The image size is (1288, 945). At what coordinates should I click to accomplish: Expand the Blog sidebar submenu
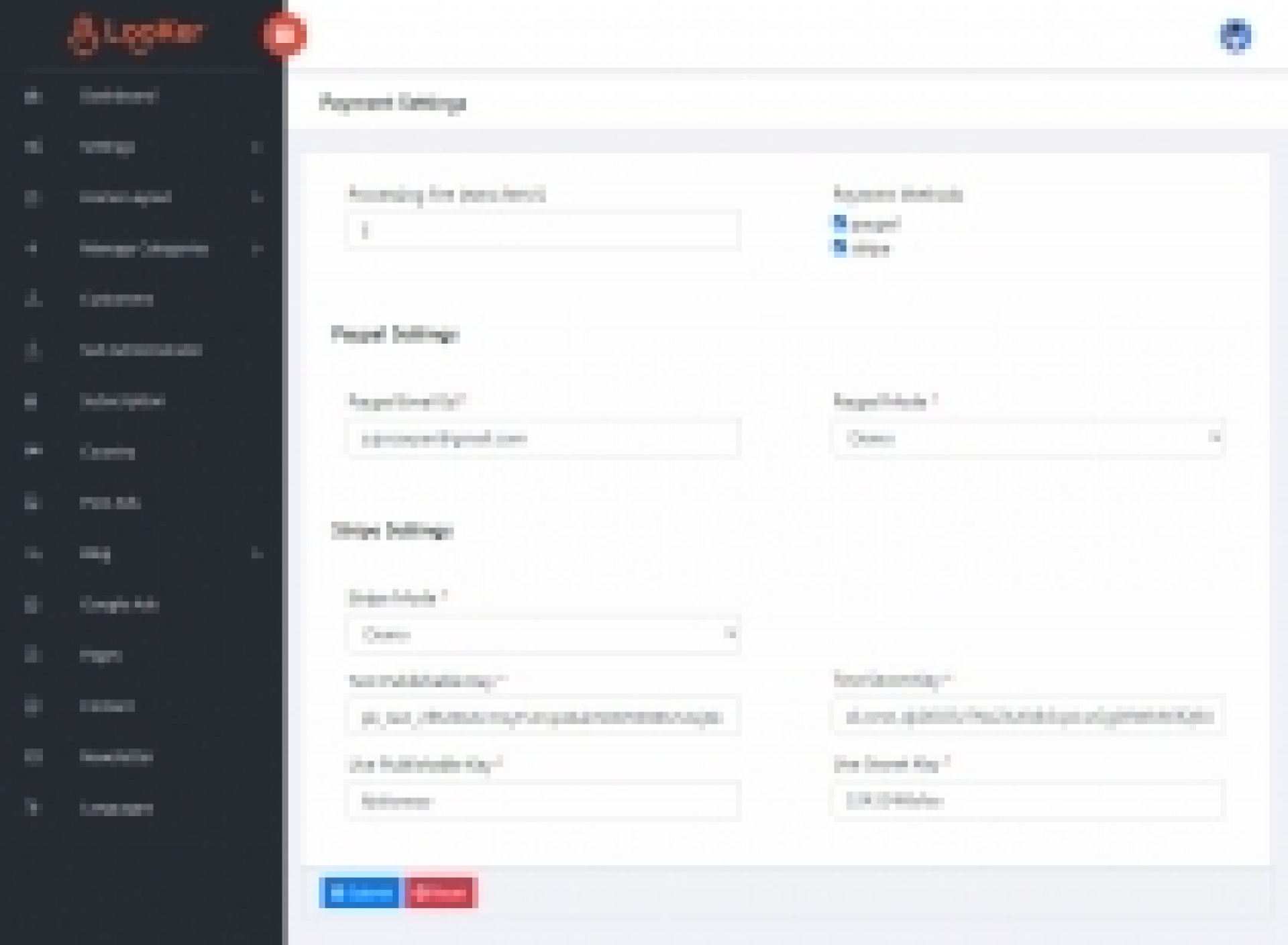tap(141, 554)
